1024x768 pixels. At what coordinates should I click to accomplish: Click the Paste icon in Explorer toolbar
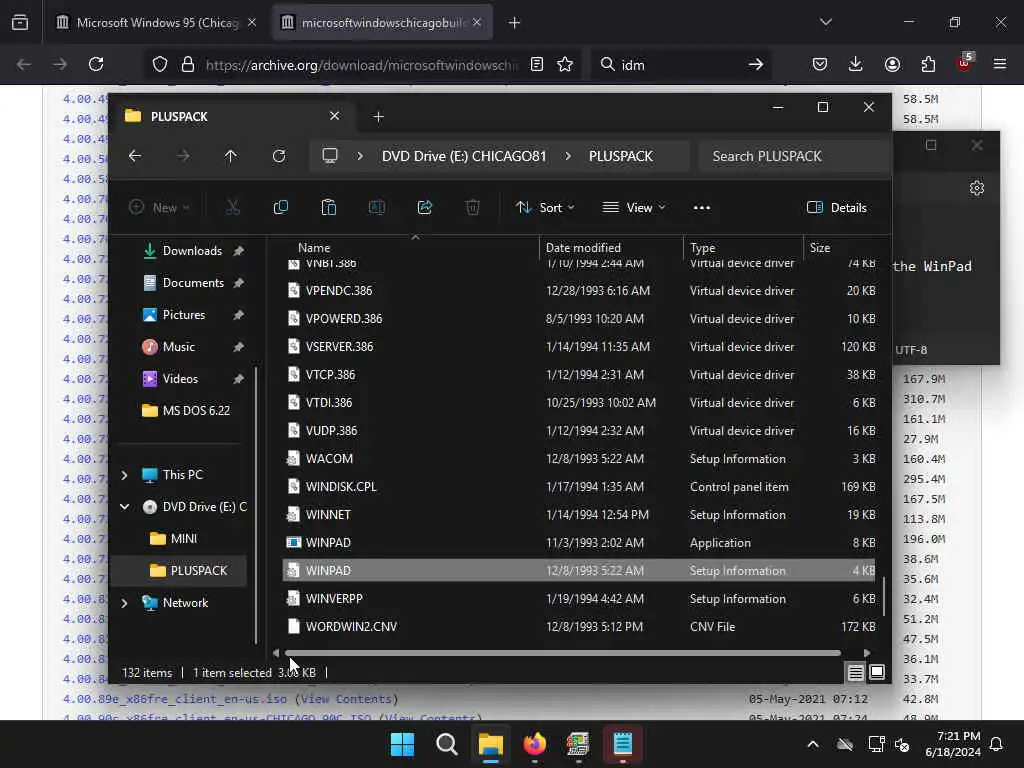pos(328,208)
